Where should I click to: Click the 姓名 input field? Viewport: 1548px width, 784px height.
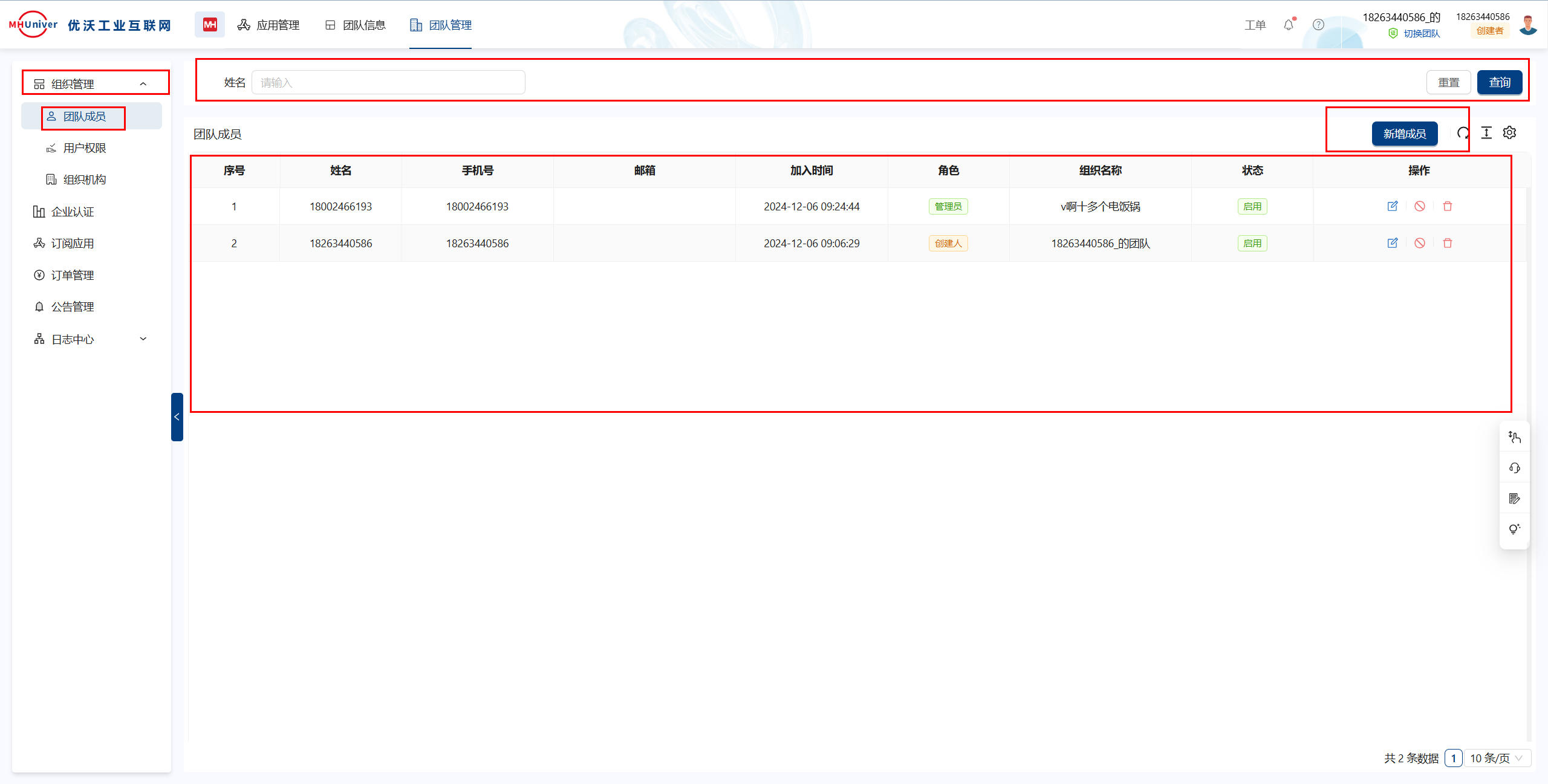(x=388, y=82)
